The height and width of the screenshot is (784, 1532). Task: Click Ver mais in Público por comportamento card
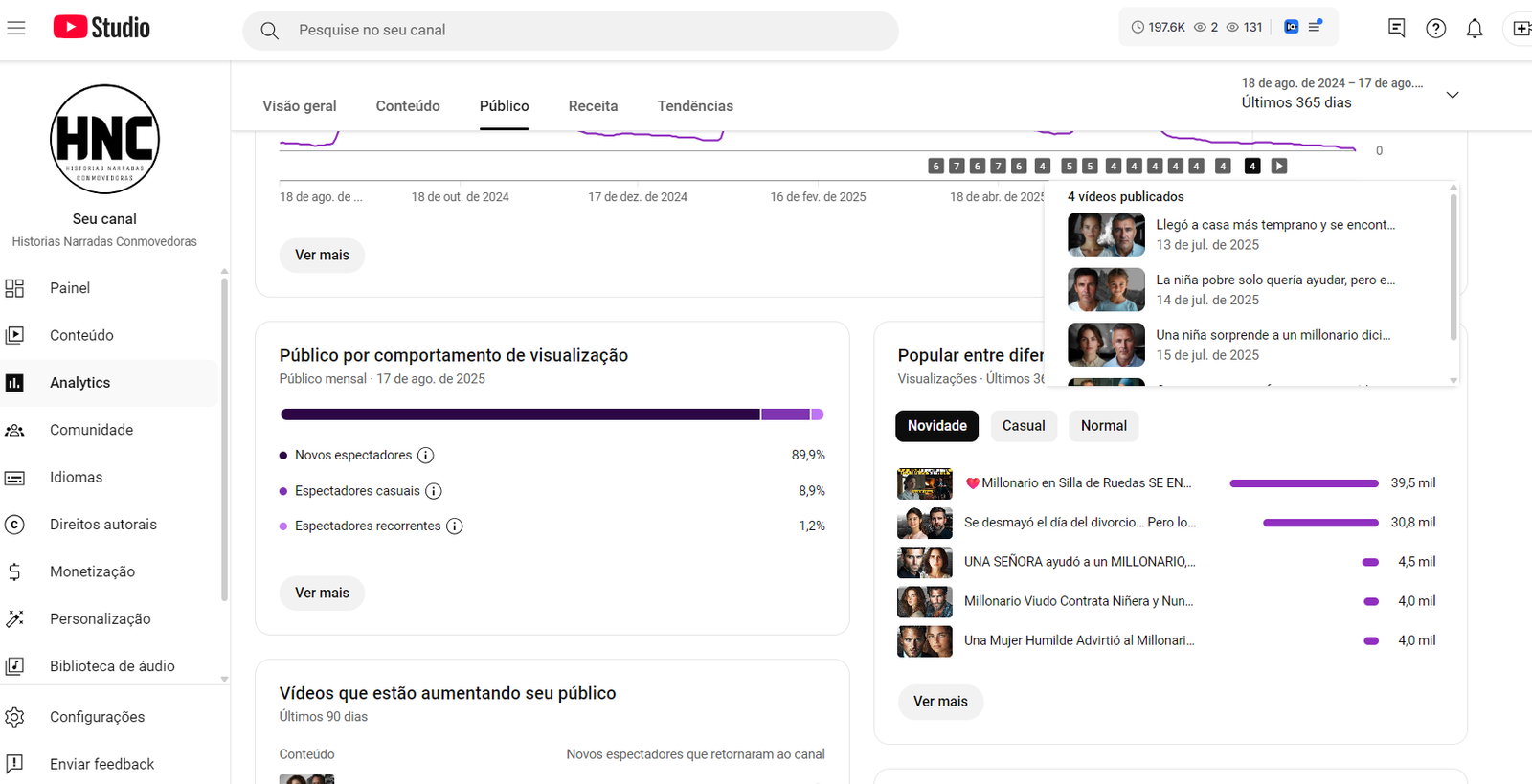(322, 594)
